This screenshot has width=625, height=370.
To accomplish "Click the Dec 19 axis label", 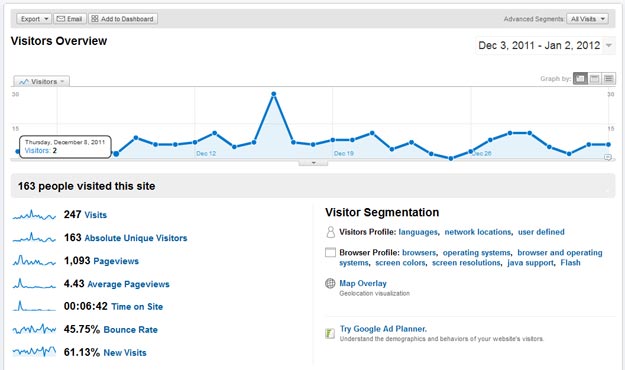I will pos(344,154).
